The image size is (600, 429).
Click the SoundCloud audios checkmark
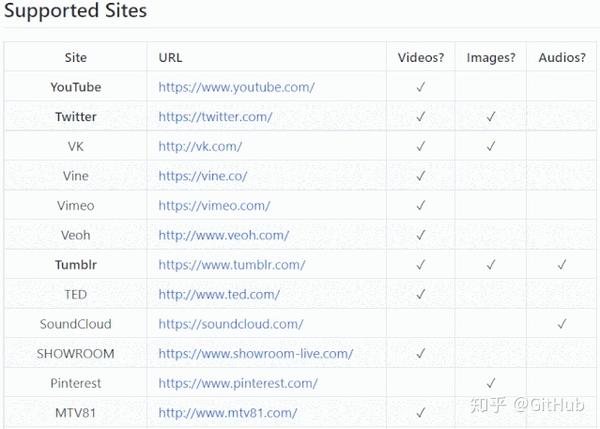click(x=562, y=324)
